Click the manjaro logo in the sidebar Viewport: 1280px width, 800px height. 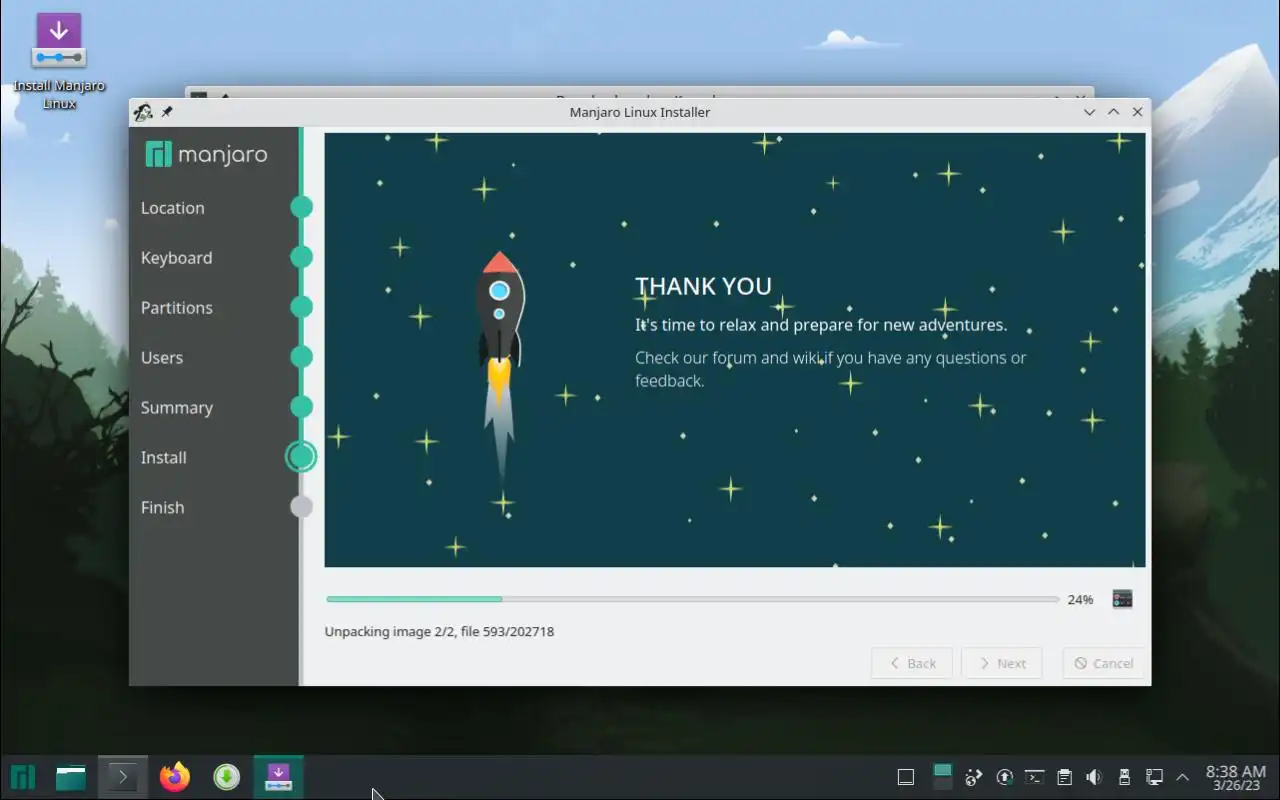pos(206,155)
